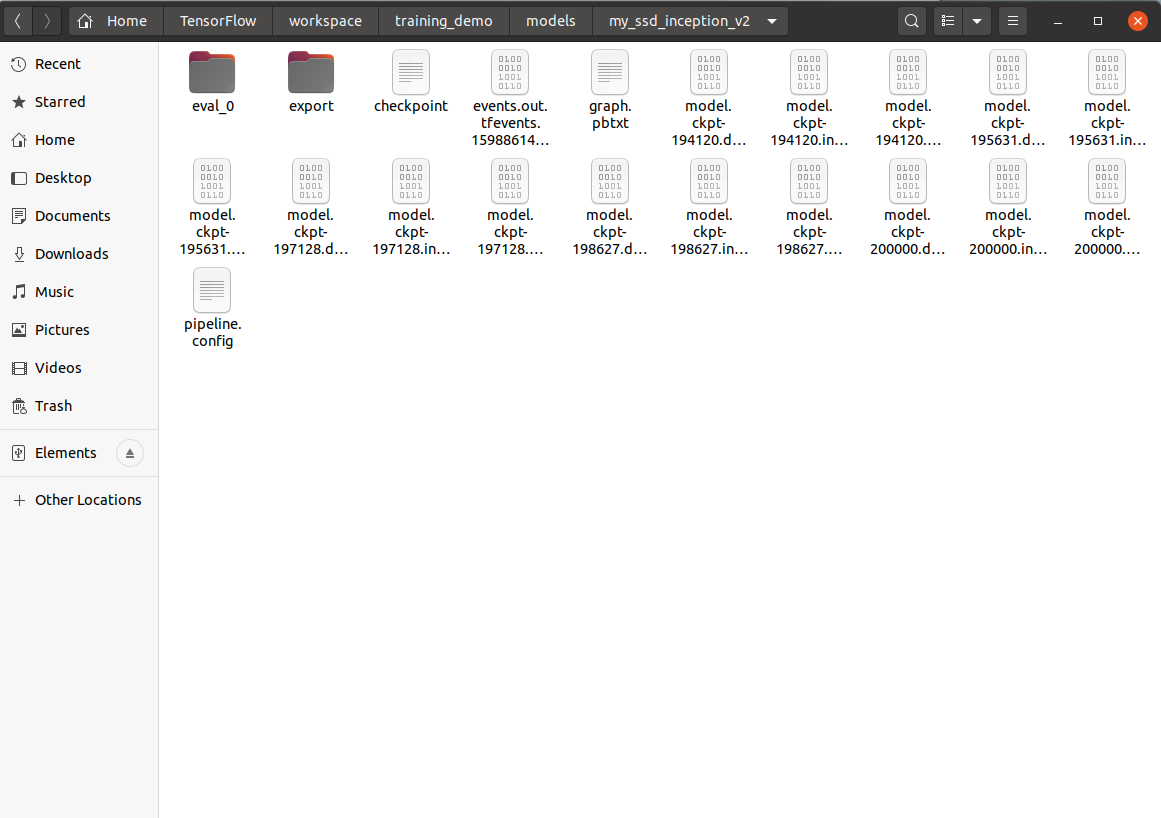Eject the Elements drive

(130, 453)
